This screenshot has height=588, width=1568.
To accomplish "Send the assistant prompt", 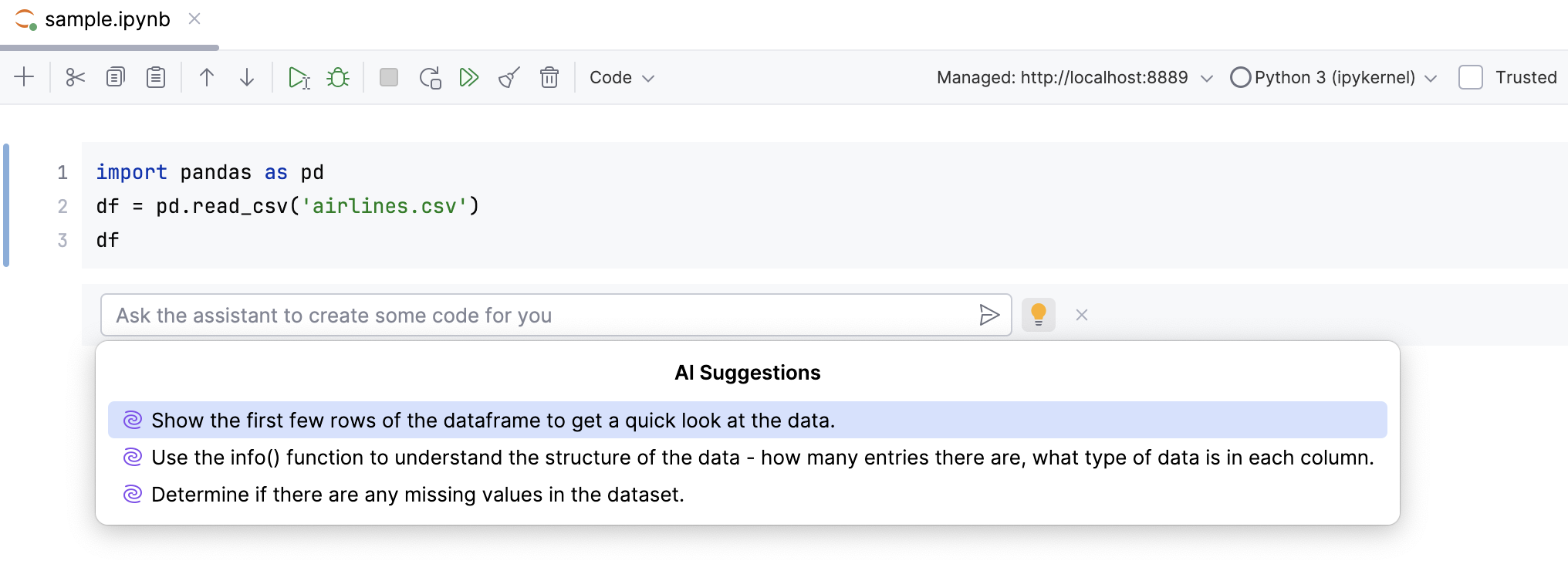I will 990,315.
